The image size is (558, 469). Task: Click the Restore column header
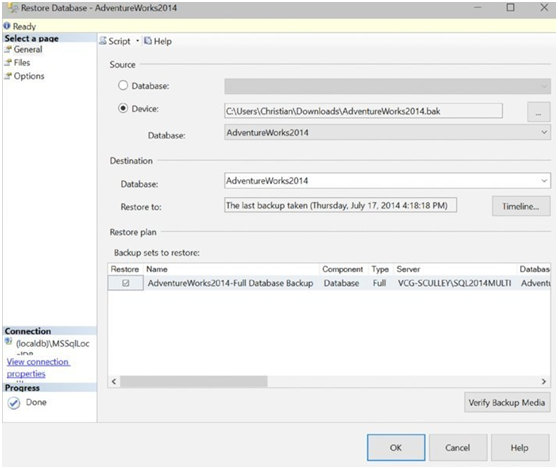(125, 269)
